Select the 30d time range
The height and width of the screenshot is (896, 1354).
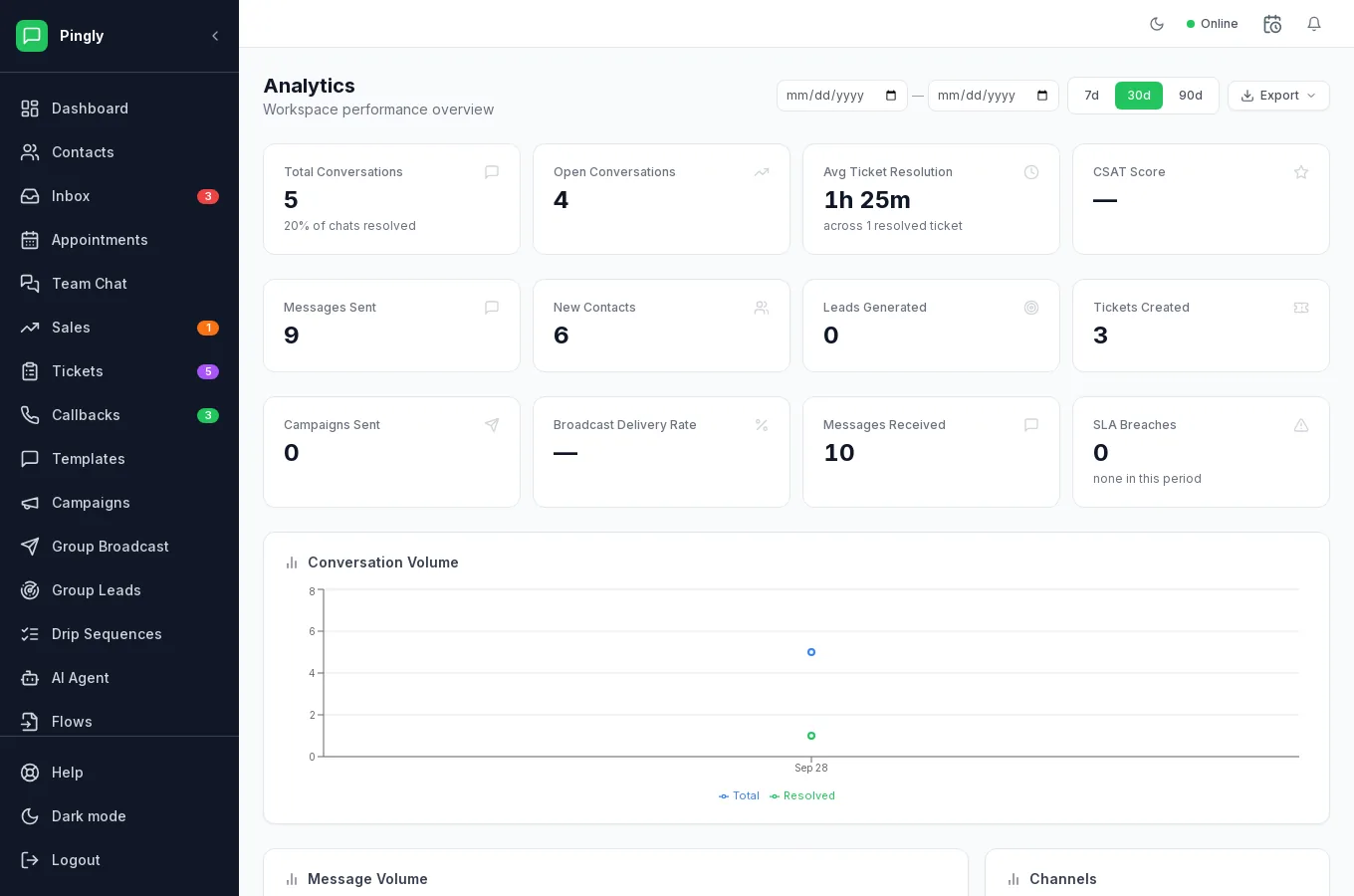click(1139, 96)
